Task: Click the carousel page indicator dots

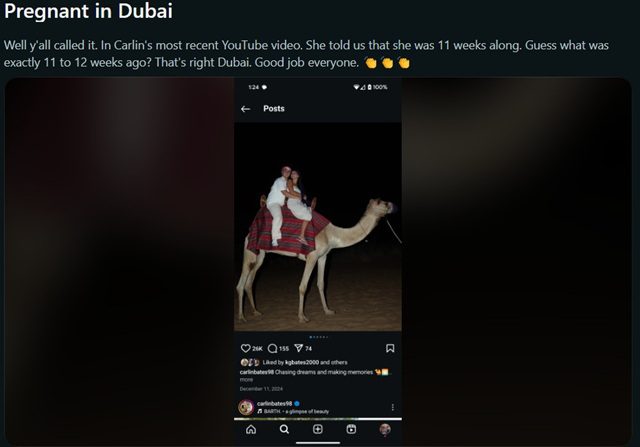Action: (318, 337)
